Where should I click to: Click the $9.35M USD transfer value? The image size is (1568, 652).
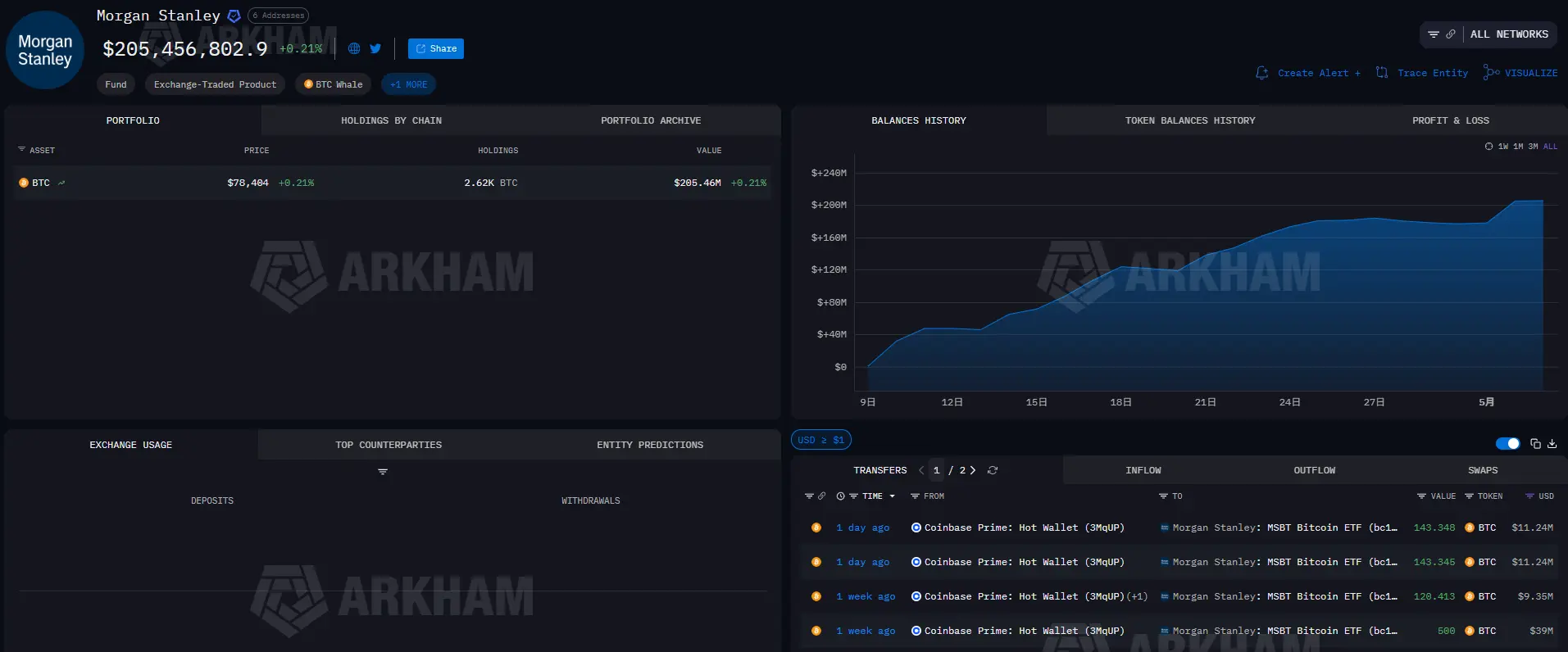click(x=1535, y=596)
